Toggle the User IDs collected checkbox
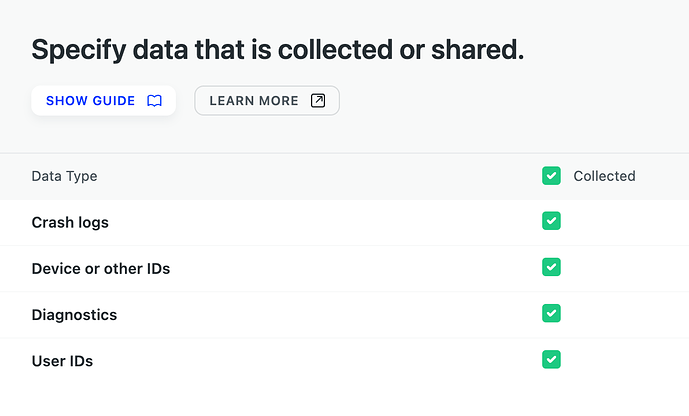 (551, 359)
